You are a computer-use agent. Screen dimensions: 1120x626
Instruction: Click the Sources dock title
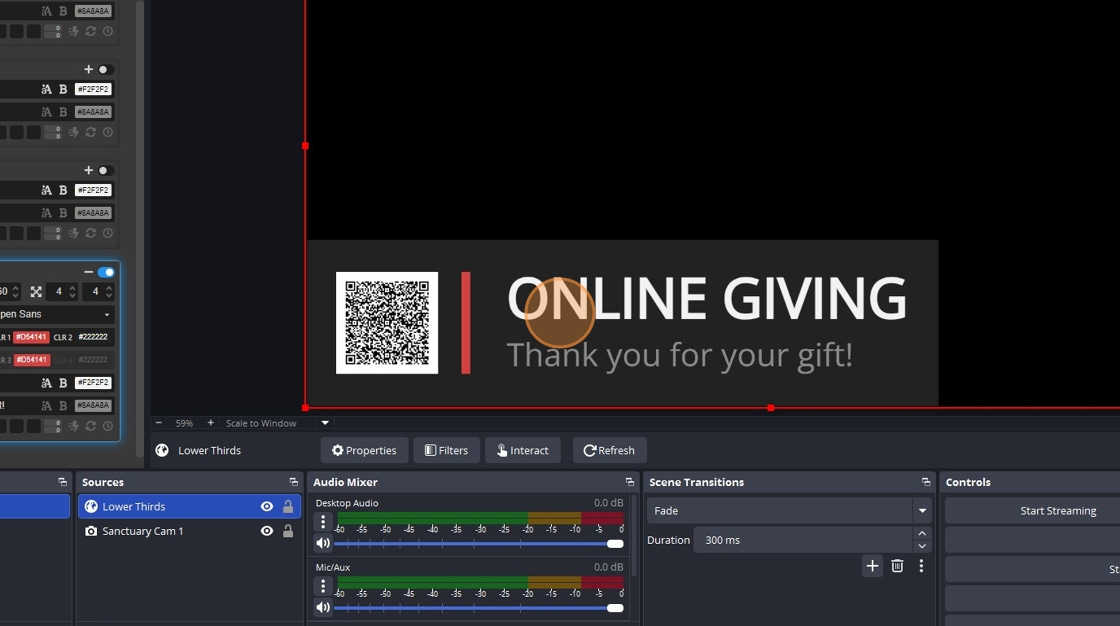pyautogui.click(x=103, y=482)
